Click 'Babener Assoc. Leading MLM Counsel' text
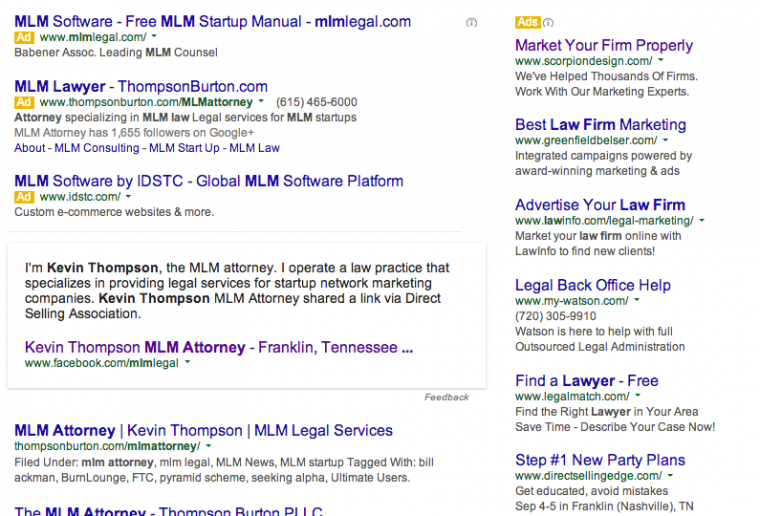 tap(116, 52)
